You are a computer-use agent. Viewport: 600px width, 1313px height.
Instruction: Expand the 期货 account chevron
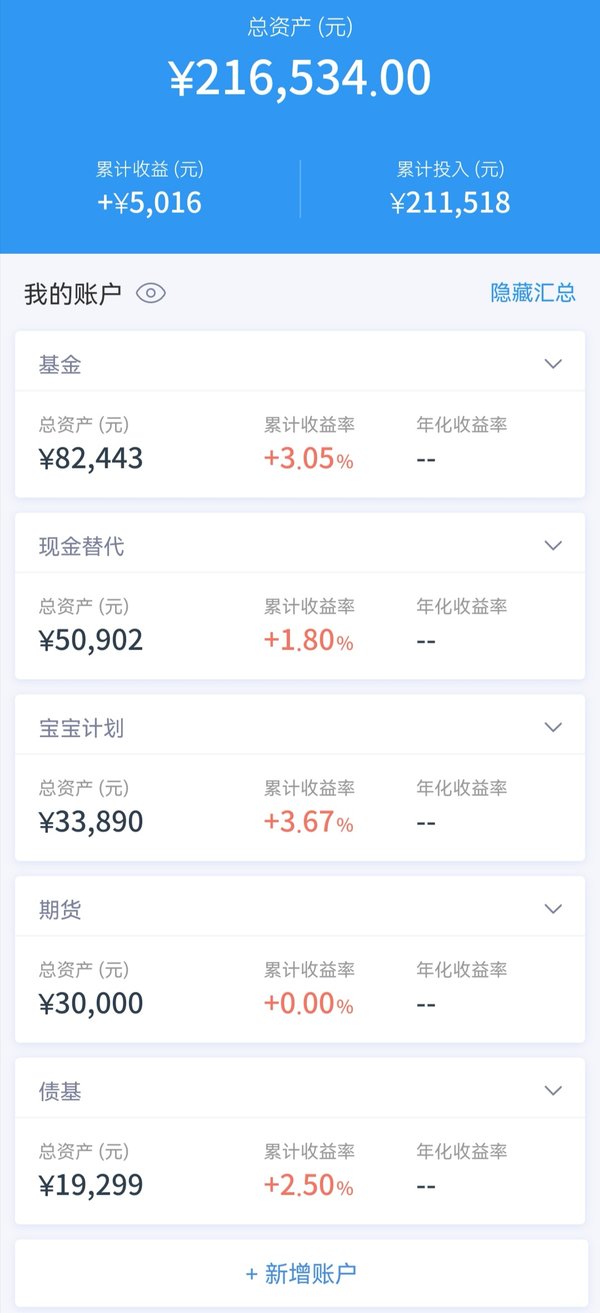click(554, 909)
